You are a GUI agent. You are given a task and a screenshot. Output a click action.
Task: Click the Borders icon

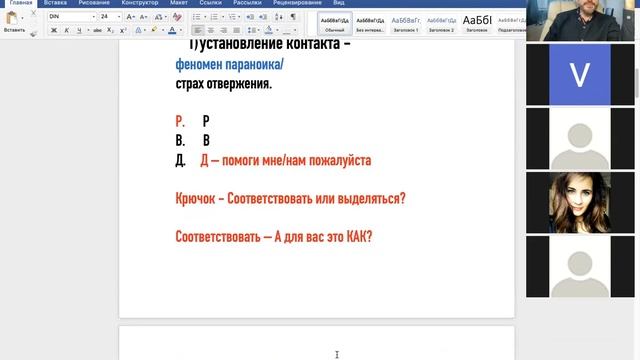click(287, 30)
